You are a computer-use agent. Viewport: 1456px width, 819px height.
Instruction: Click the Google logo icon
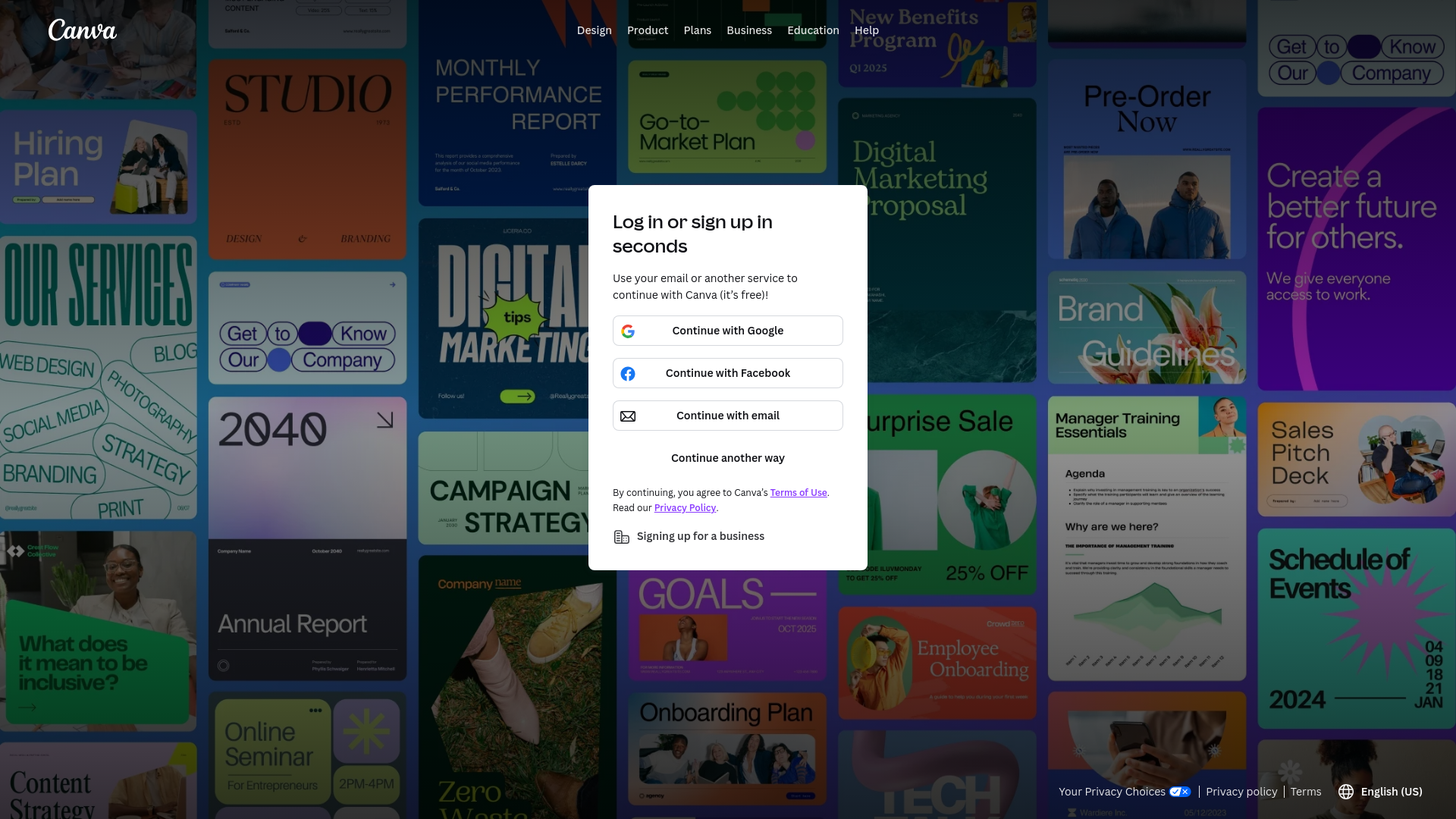click(628, 331)
